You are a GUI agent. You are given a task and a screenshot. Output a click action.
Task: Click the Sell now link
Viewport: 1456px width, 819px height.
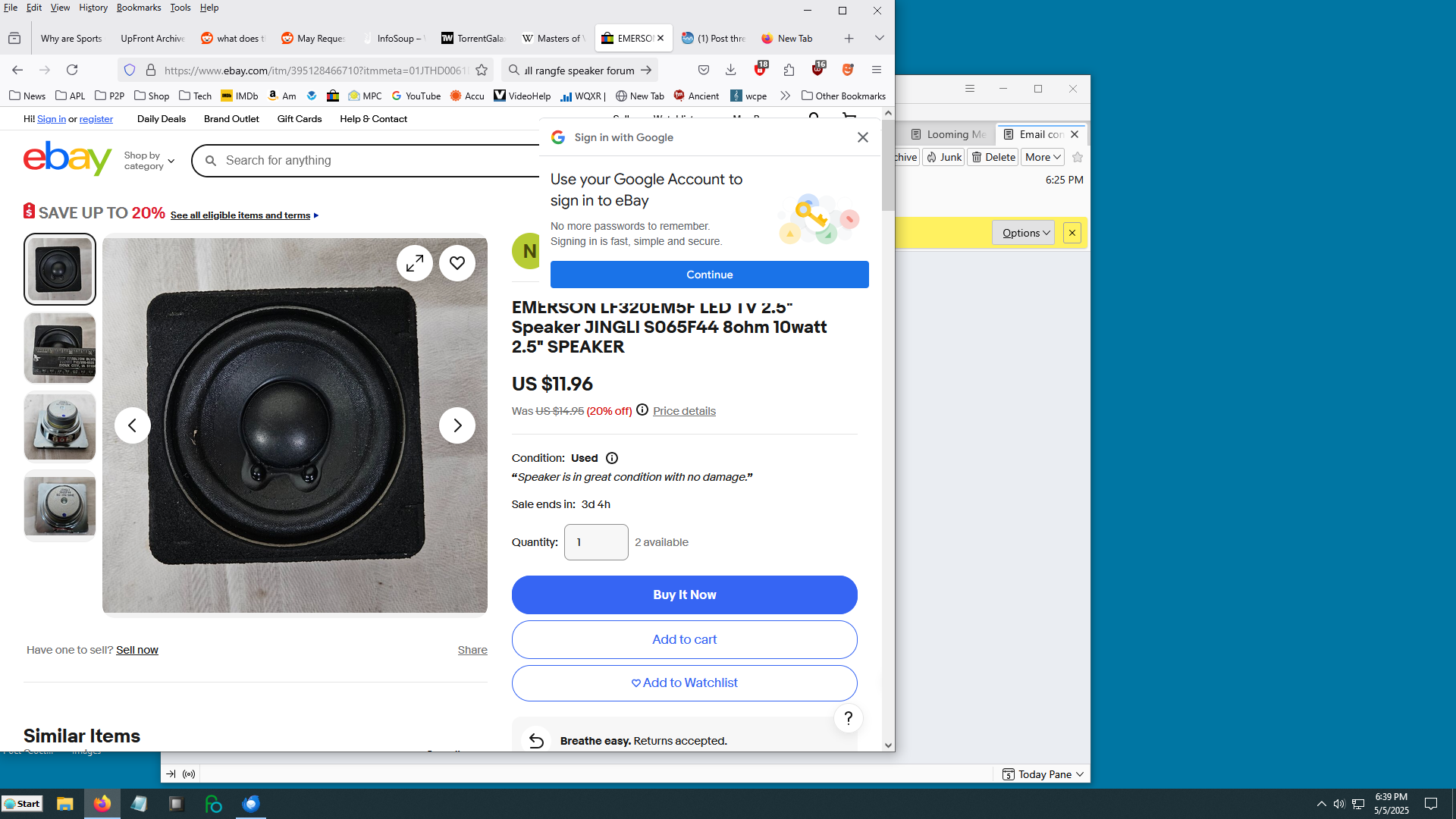(x=137, y=650)
